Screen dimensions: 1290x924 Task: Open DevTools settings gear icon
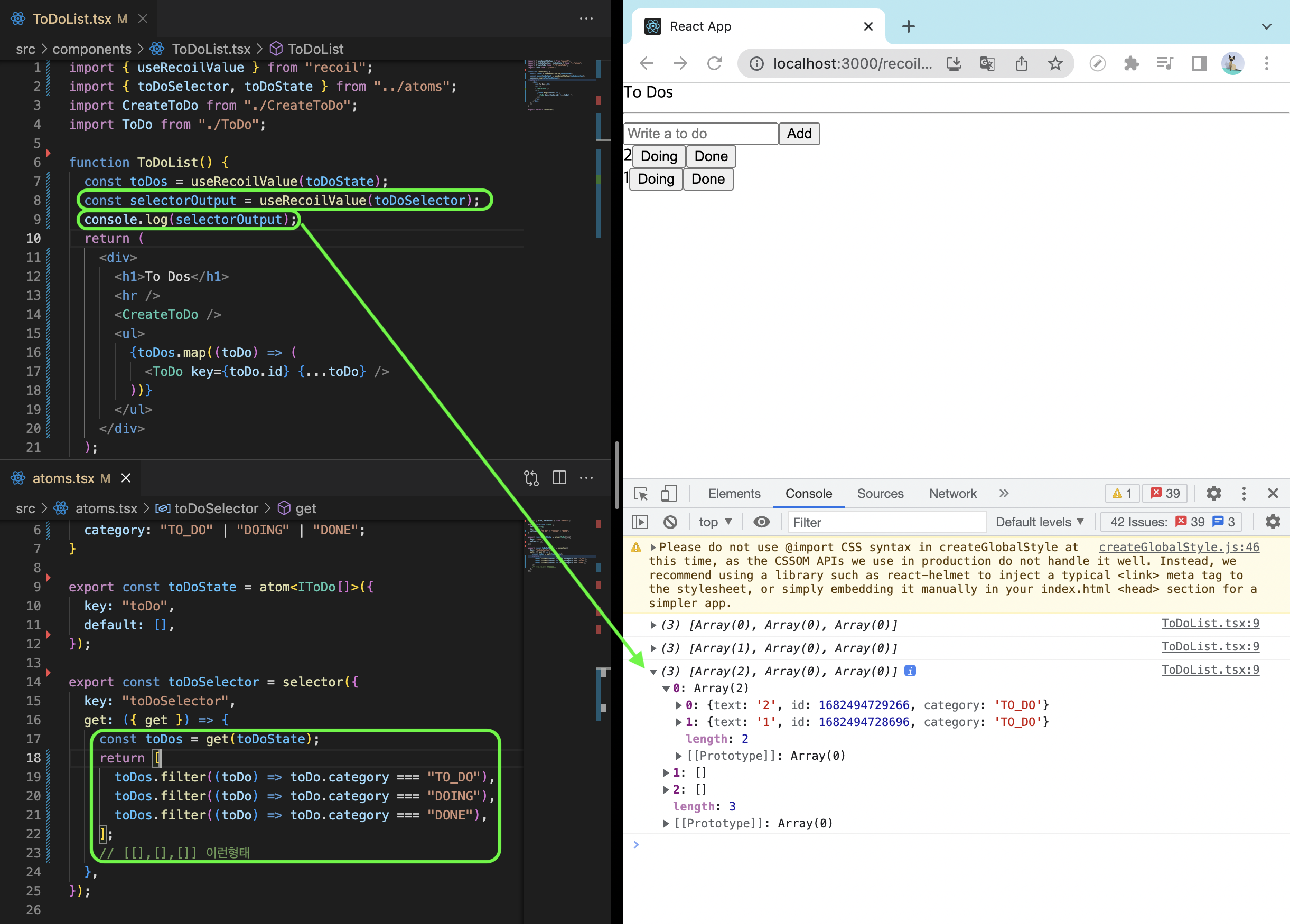(x=1213, y=494)
